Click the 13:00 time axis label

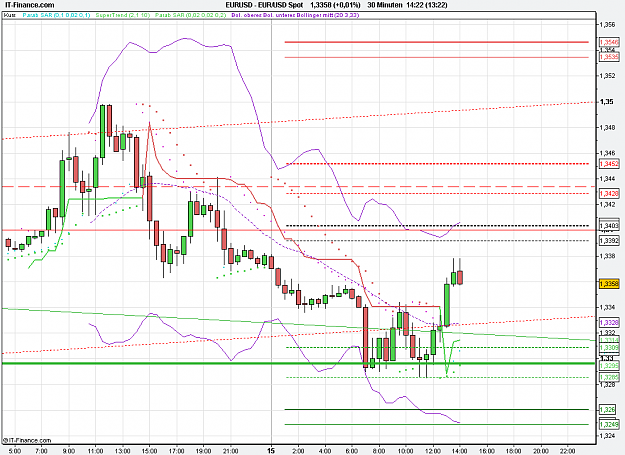(x=122, y=451)
